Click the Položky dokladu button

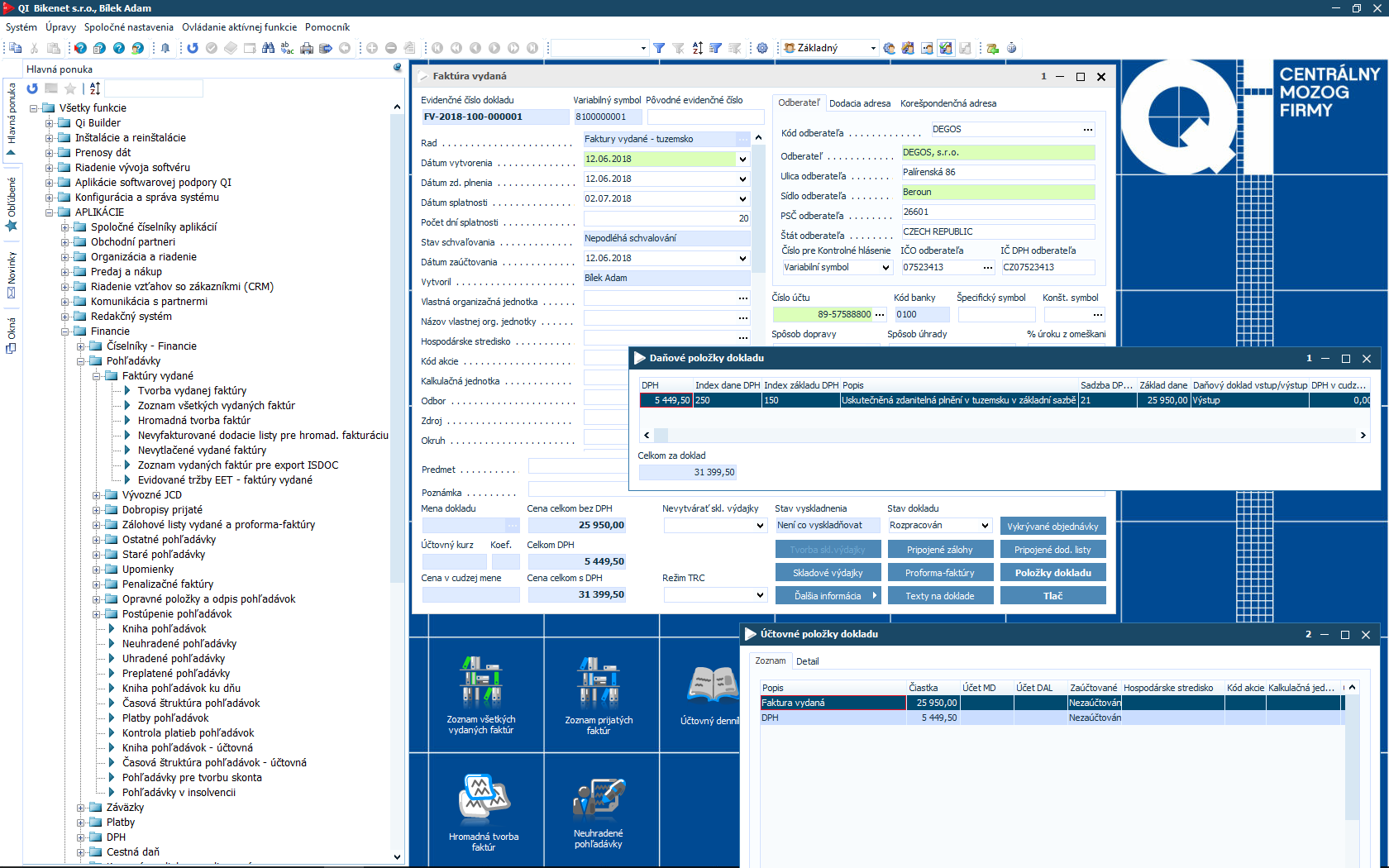pyautogui.click(x=1052, y=573)
